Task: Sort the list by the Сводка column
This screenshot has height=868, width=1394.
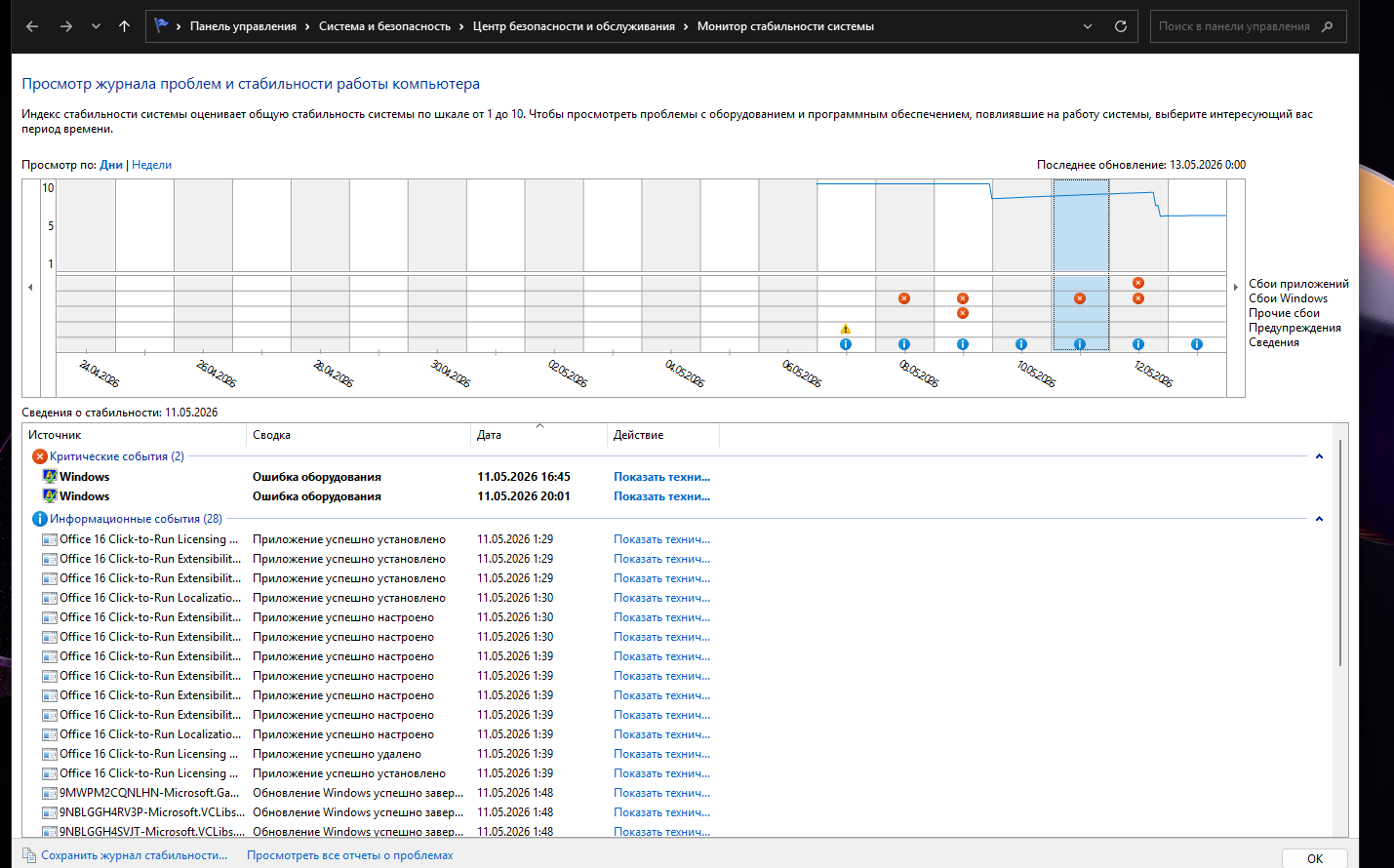Action: point(358,435)
